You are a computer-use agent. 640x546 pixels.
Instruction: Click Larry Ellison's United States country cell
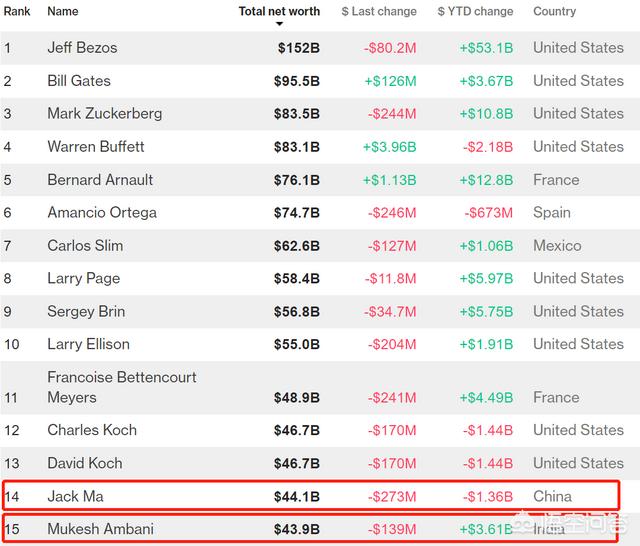[578, 344]
